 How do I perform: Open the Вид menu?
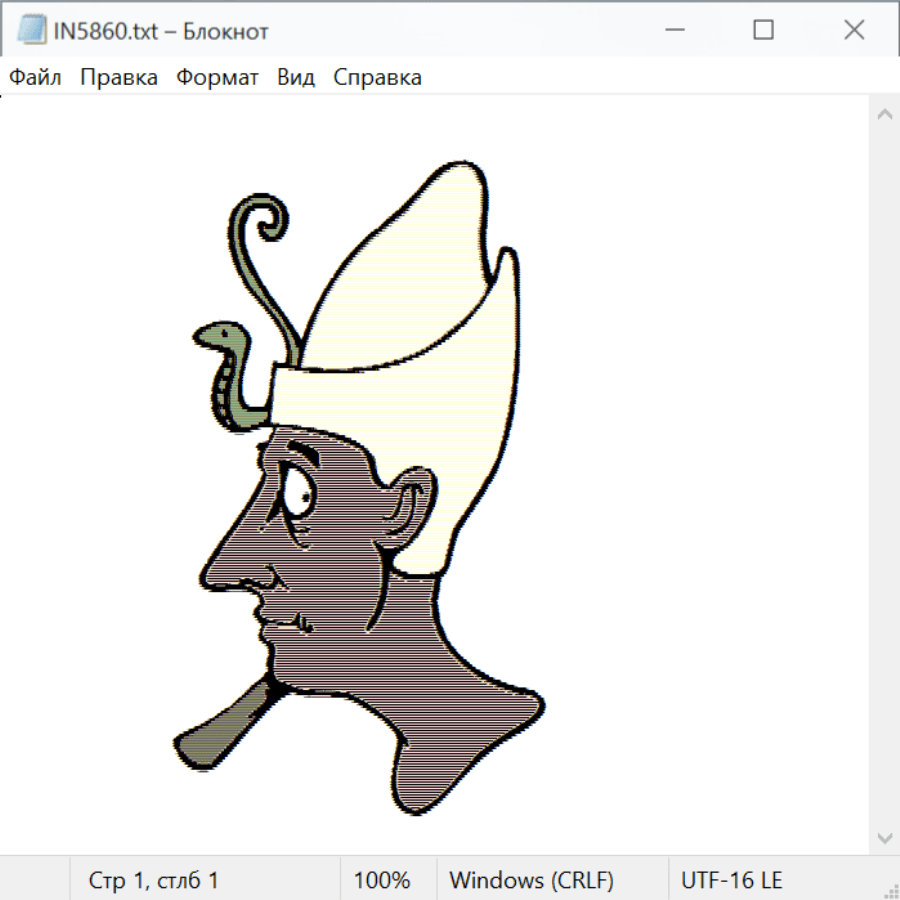point(295,77)
